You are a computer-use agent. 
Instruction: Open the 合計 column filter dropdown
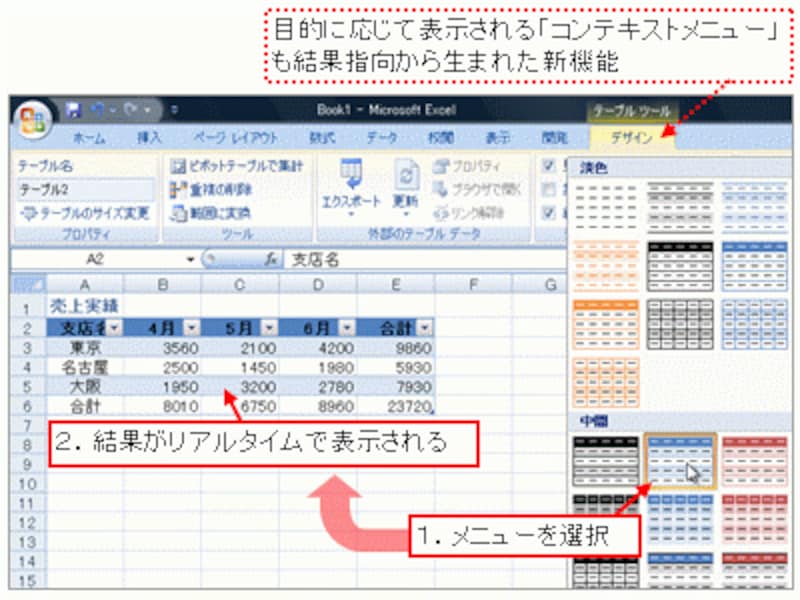[x=424, y=327]
